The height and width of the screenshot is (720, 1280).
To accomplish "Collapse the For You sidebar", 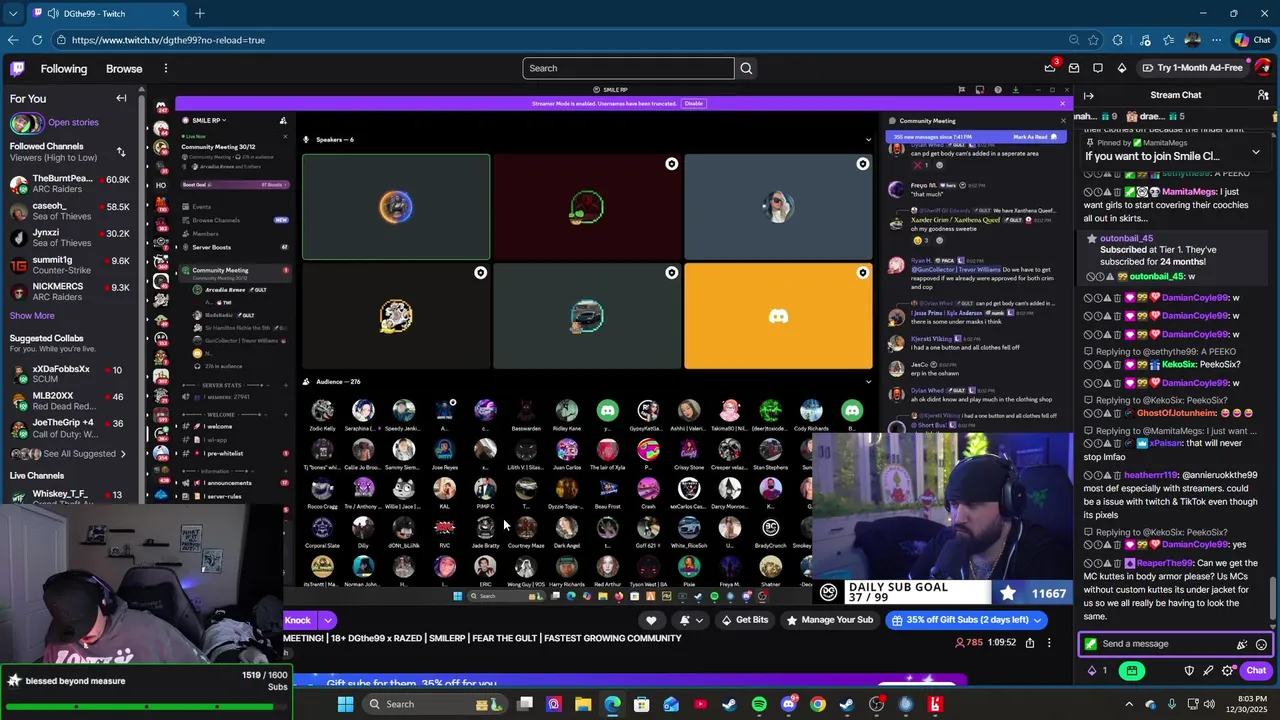I will coord(121,98).
